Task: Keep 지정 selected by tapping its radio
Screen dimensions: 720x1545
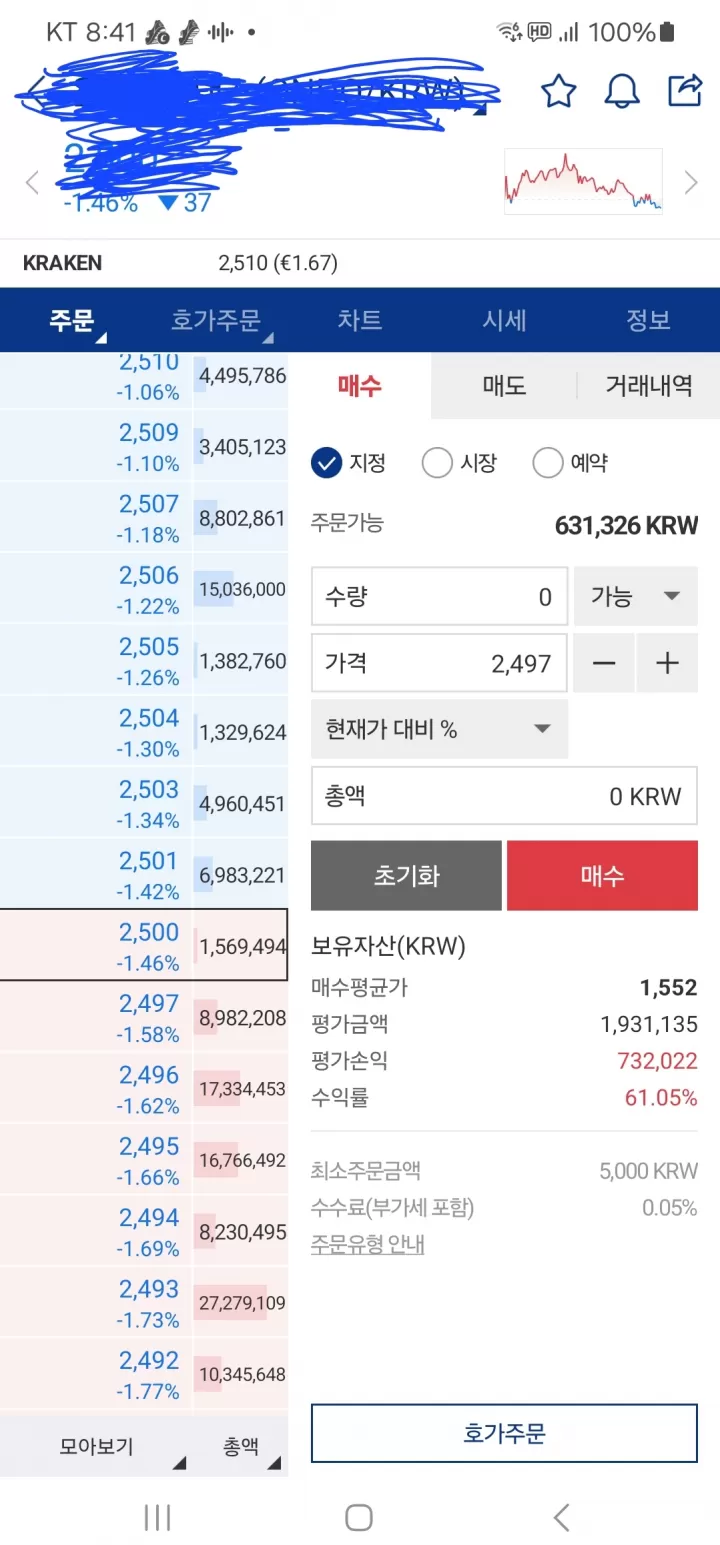Action: pos(323,462)
